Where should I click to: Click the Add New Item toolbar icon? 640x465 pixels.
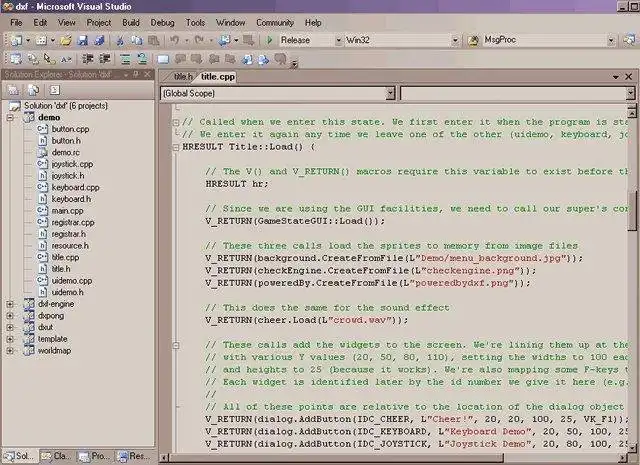41,40
